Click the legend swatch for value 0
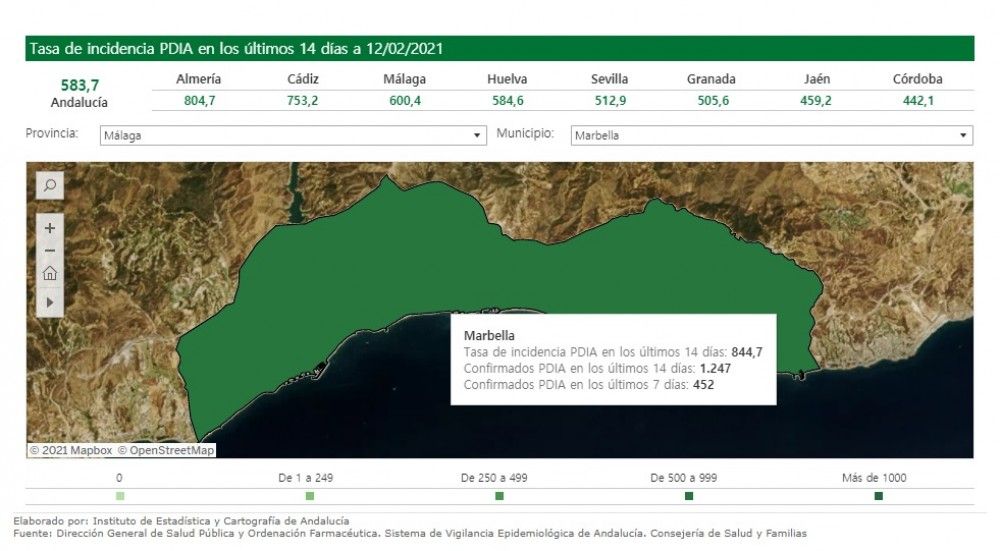Image resolution: width=1000 pixels, height=551 pixels. (120, 496)
